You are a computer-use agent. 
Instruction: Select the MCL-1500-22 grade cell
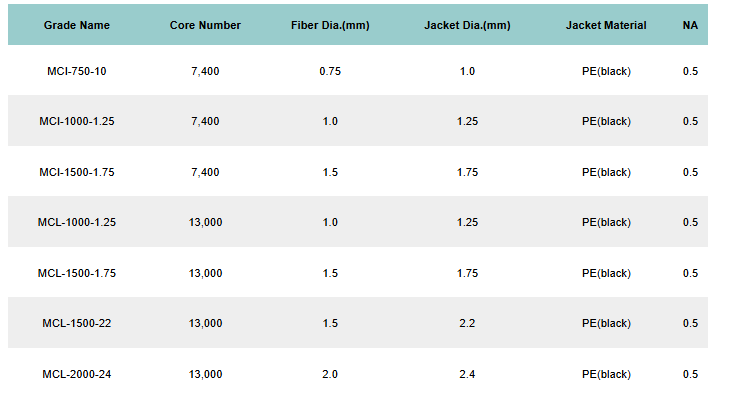[x=77, y=323]
